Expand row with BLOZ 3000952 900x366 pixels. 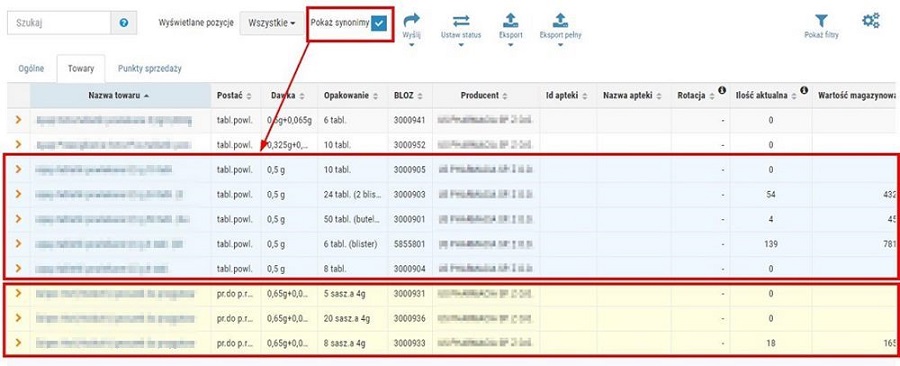18,145
